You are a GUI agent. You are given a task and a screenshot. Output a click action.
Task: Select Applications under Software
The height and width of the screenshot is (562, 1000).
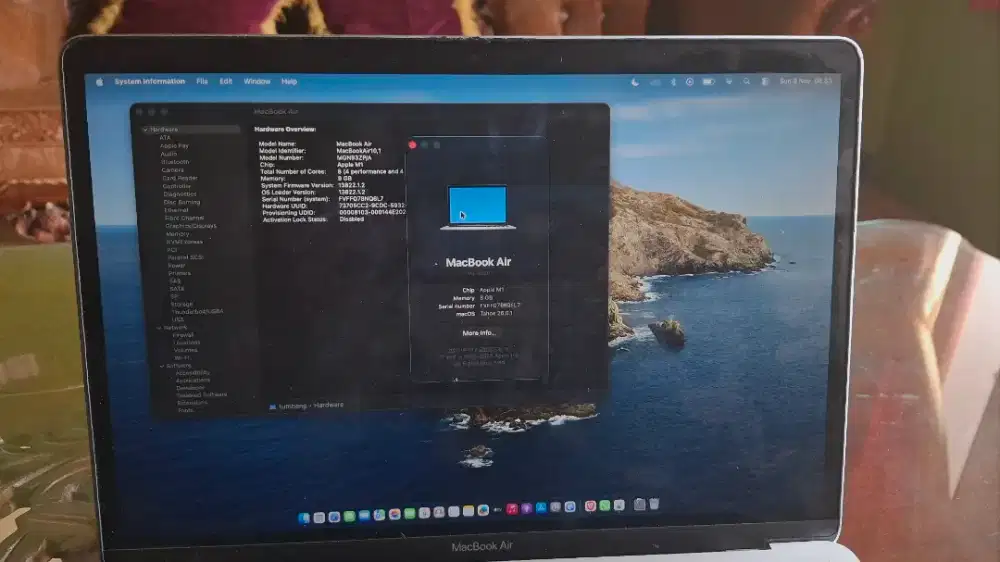(193, 380)
